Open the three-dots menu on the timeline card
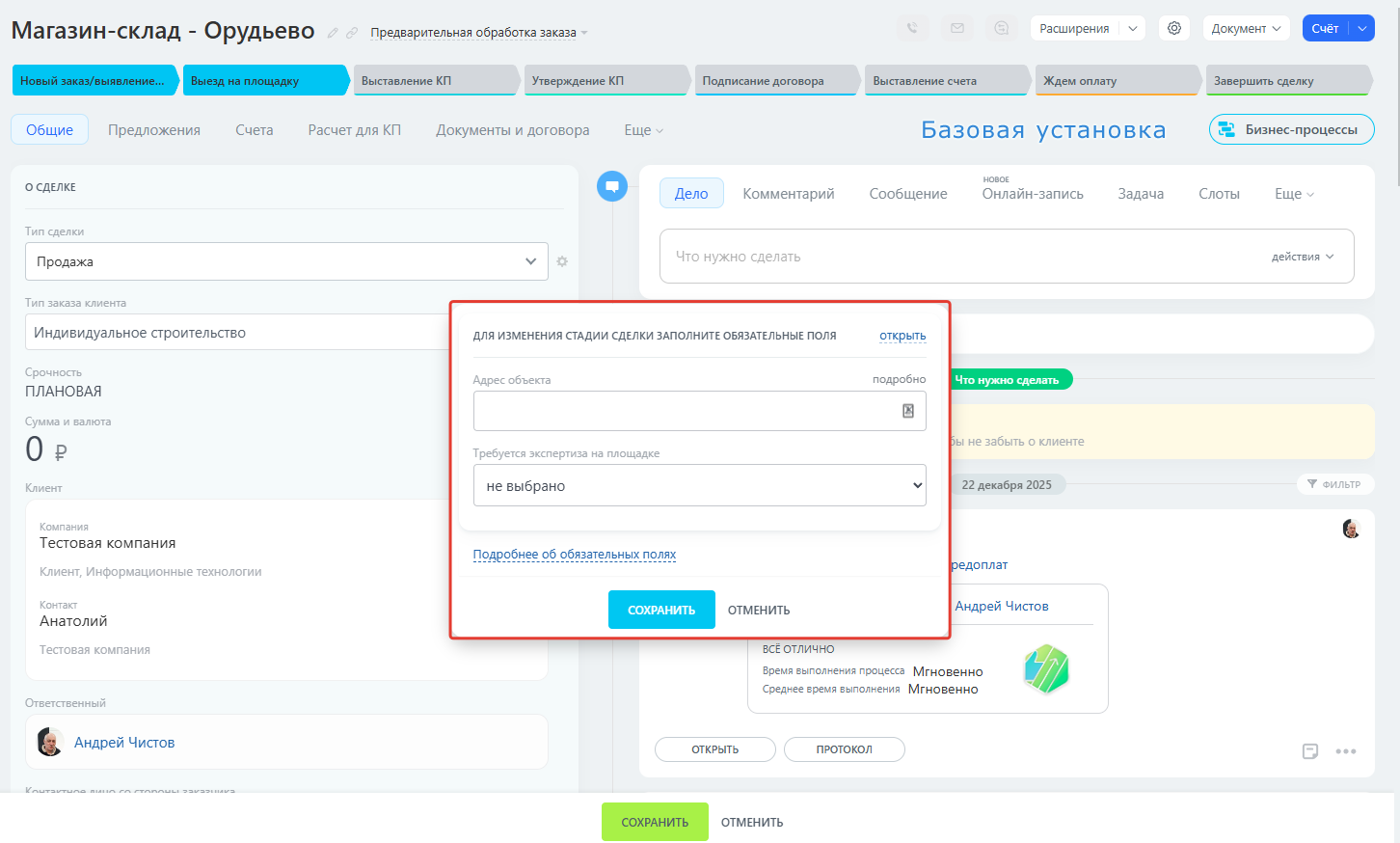 [1346, 751]
